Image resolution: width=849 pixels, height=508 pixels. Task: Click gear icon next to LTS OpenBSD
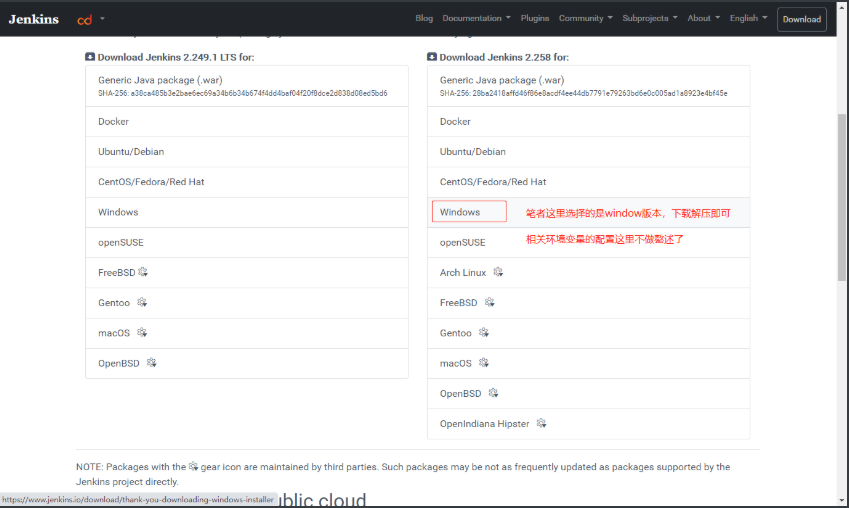(x=152, y=363)
